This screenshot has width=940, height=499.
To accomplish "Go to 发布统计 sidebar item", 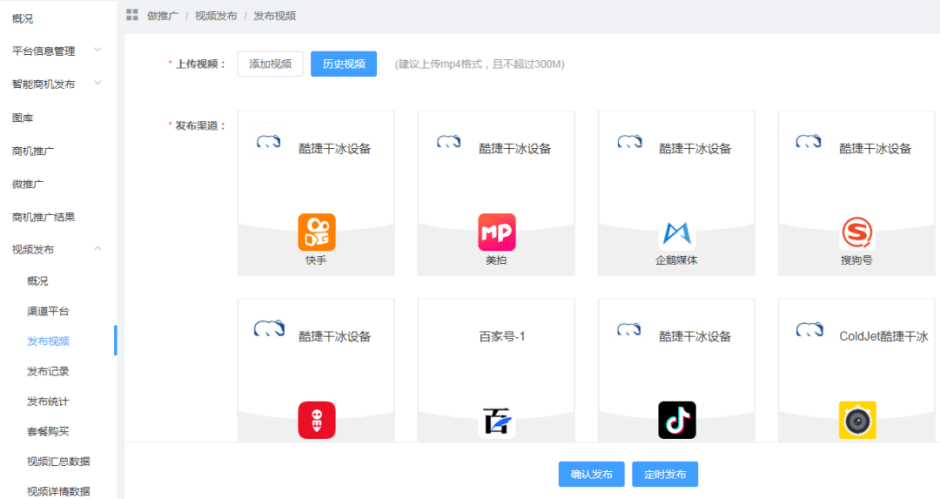I will pyautogui.click(x=48, y=401).
